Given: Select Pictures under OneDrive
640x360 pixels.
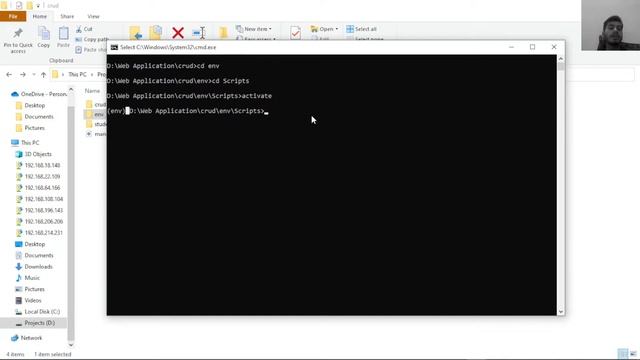Looking at the screenshot, I should [x=30, y=128].
